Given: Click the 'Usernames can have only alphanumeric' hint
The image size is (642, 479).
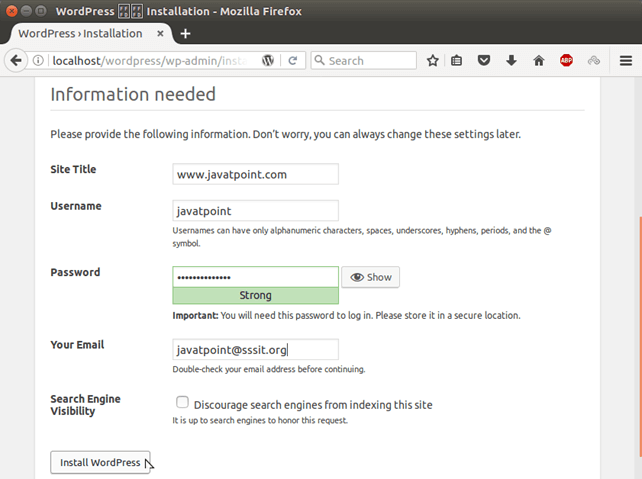Looking at the screenshot, I should click(362, 237).
